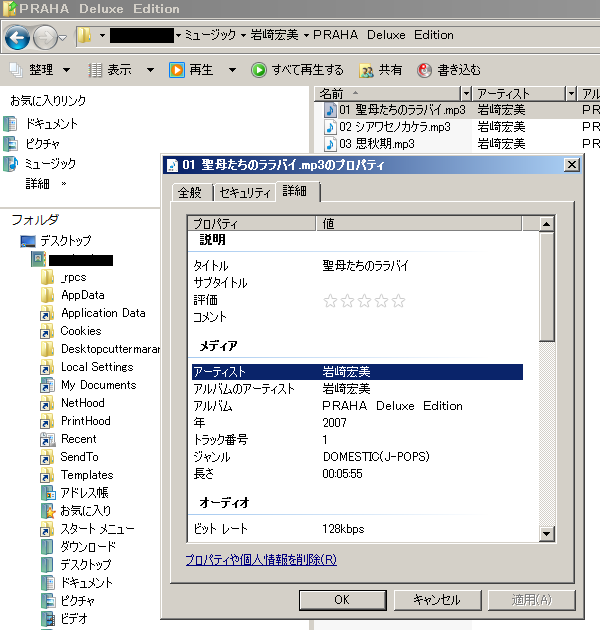
Task: Open ドキュメント favorite link
Action: coord(51,124)
